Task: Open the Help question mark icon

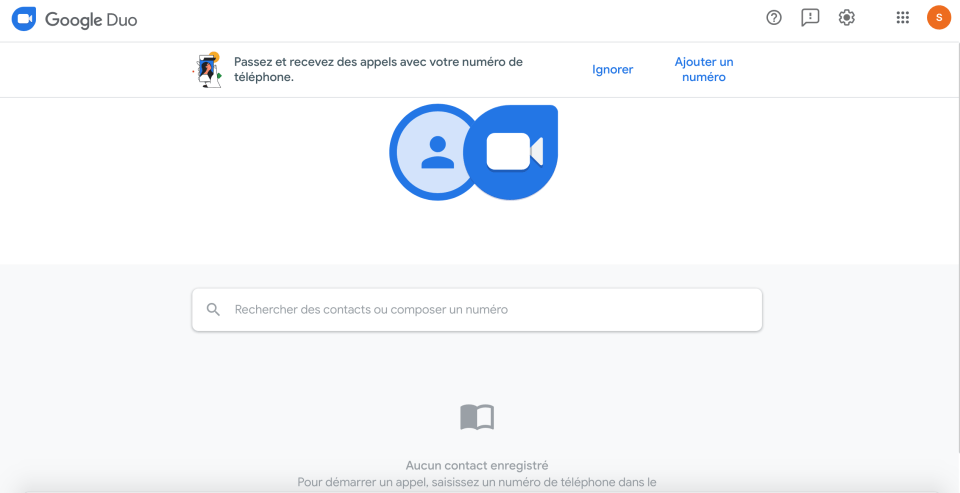Action: 774,18
